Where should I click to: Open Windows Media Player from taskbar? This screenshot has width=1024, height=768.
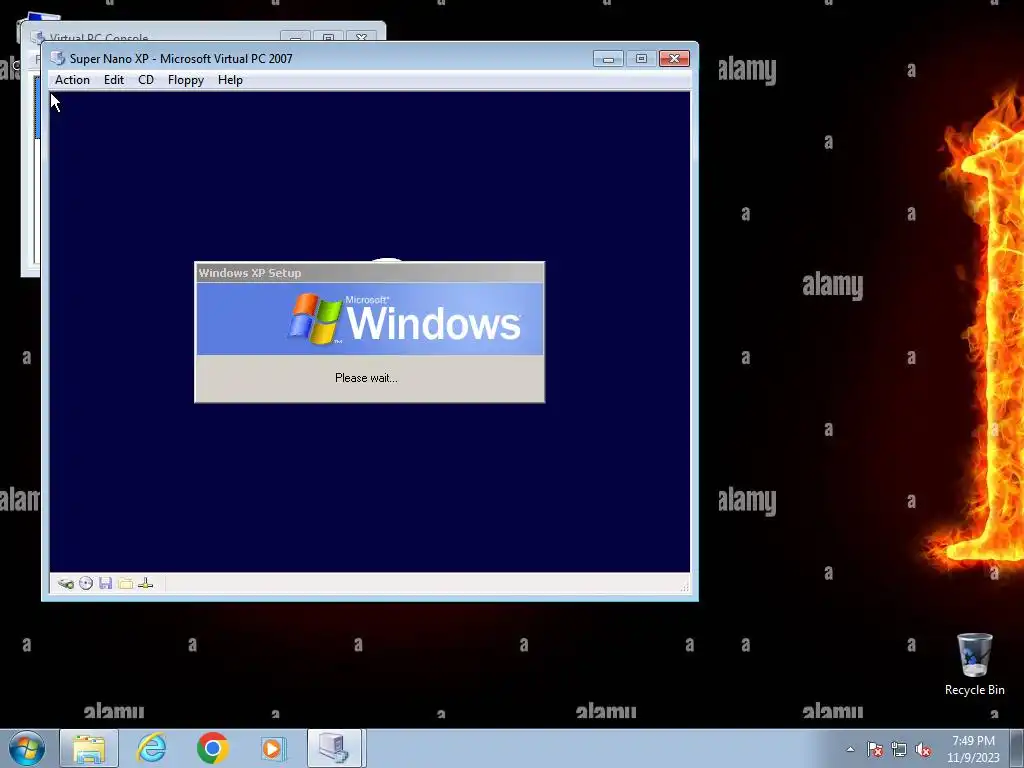[273, 748]
